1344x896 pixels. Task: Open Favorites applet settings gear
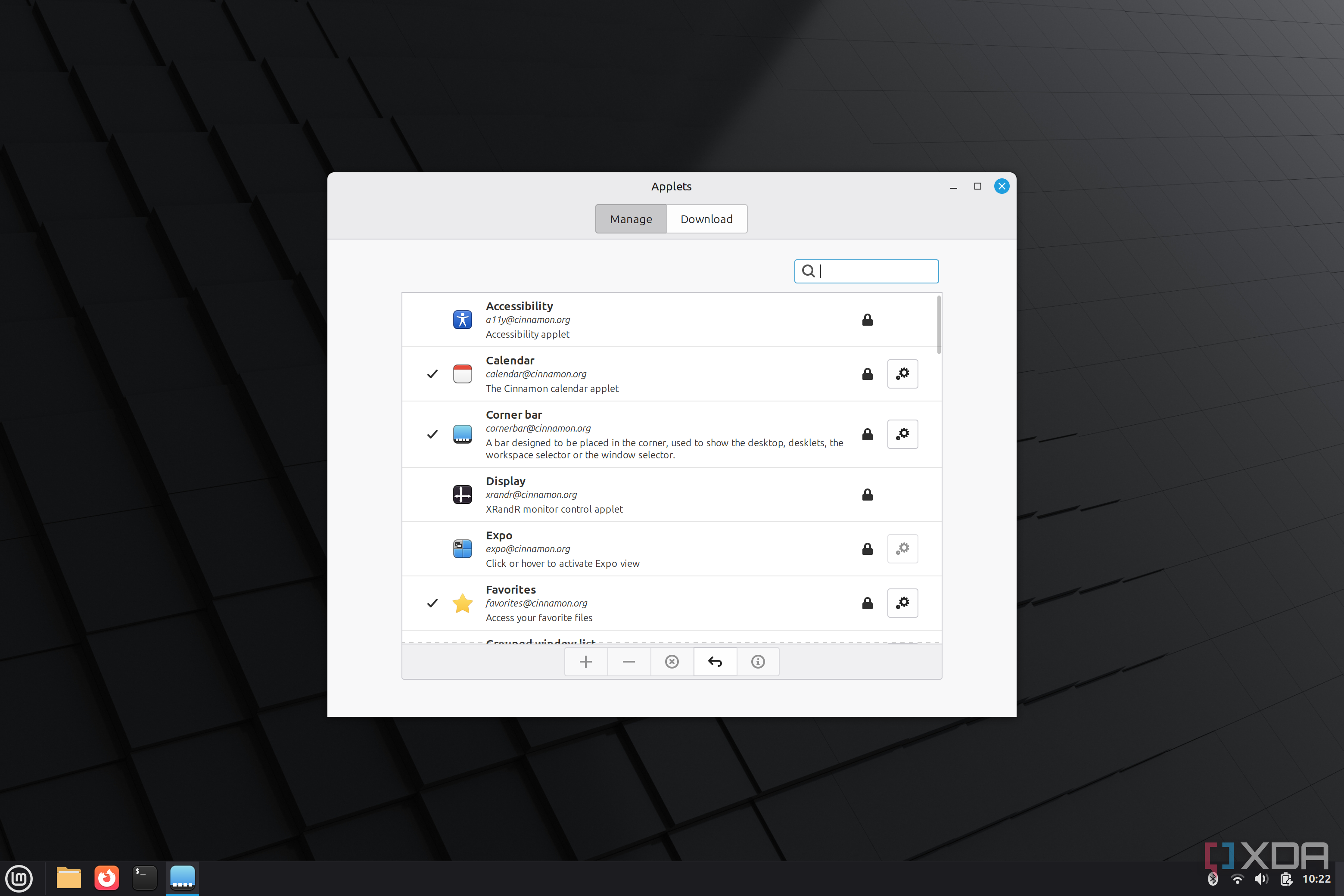tap(902, 603)
